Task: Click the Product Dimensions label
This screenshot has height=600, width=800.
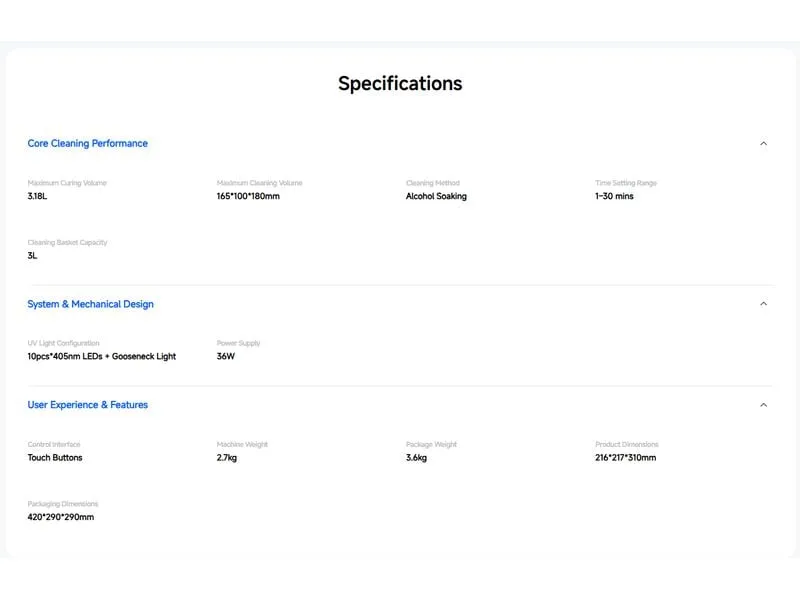Action: (627, 444)
